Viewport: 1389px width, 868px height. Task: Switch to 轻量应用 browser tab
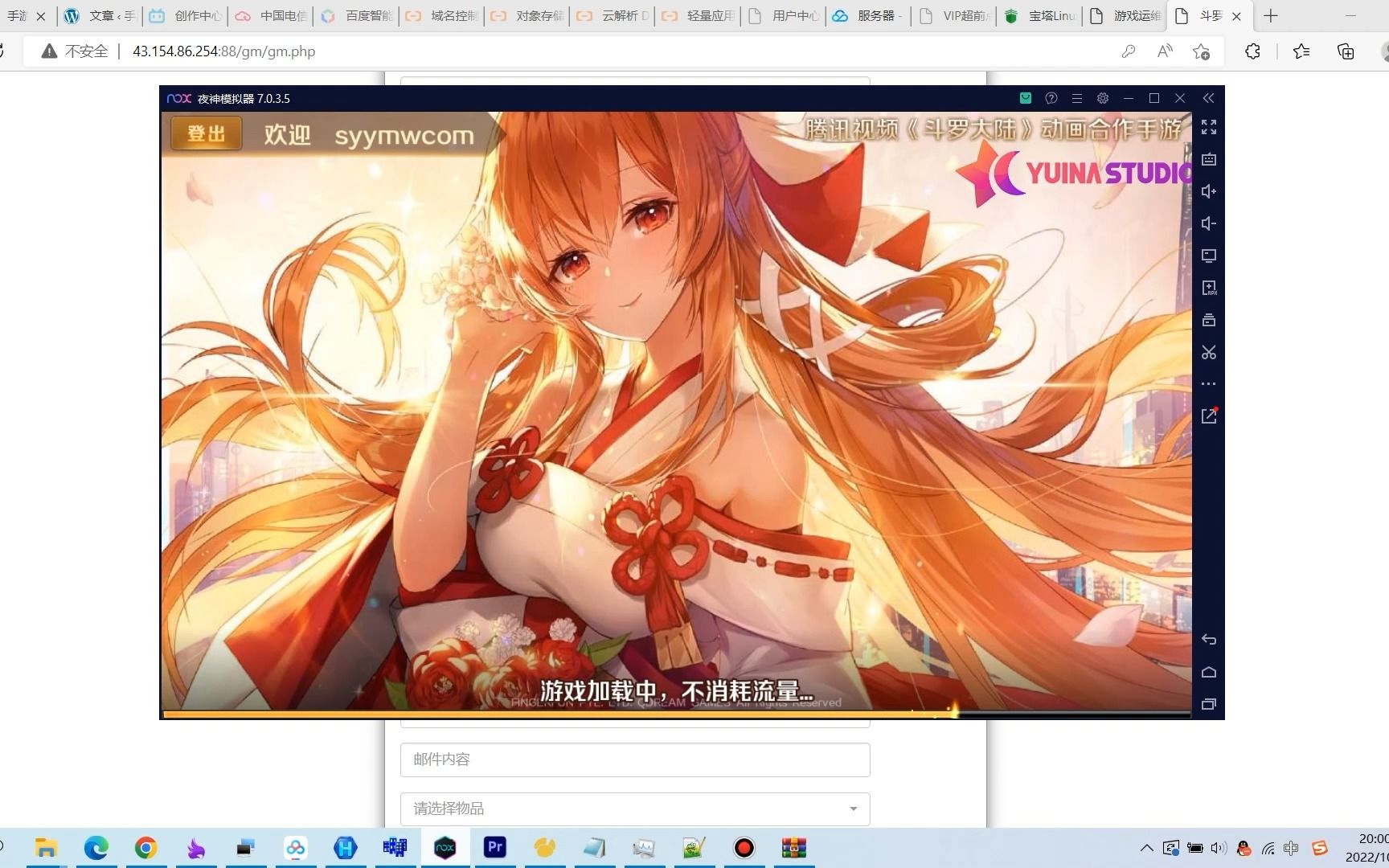[x=698, y=16]
